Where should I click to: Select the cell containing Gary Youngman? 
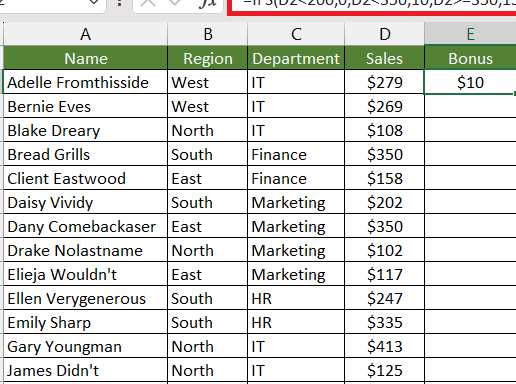point(85,346)
